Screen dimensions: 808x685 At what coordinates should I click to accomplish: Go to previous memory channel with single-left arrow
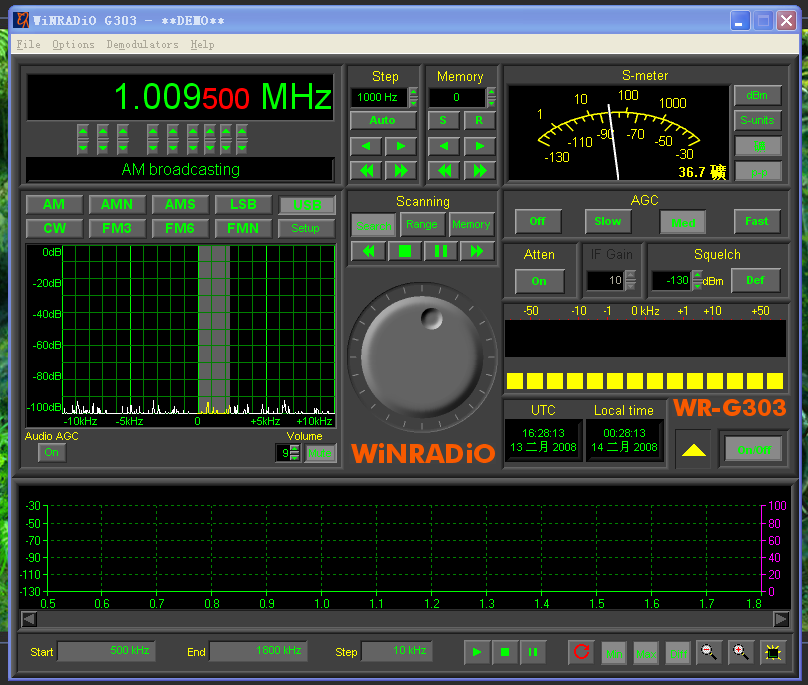pyautogui.click(x=444, y=146)
